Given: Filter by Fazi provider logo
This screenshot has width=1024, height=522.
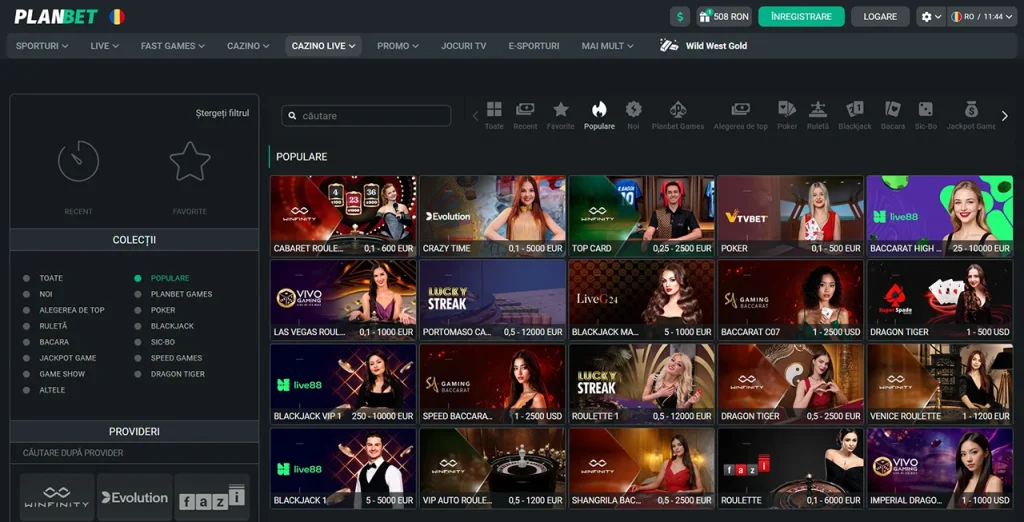Looking at the screenshot, I should (212, 497).
